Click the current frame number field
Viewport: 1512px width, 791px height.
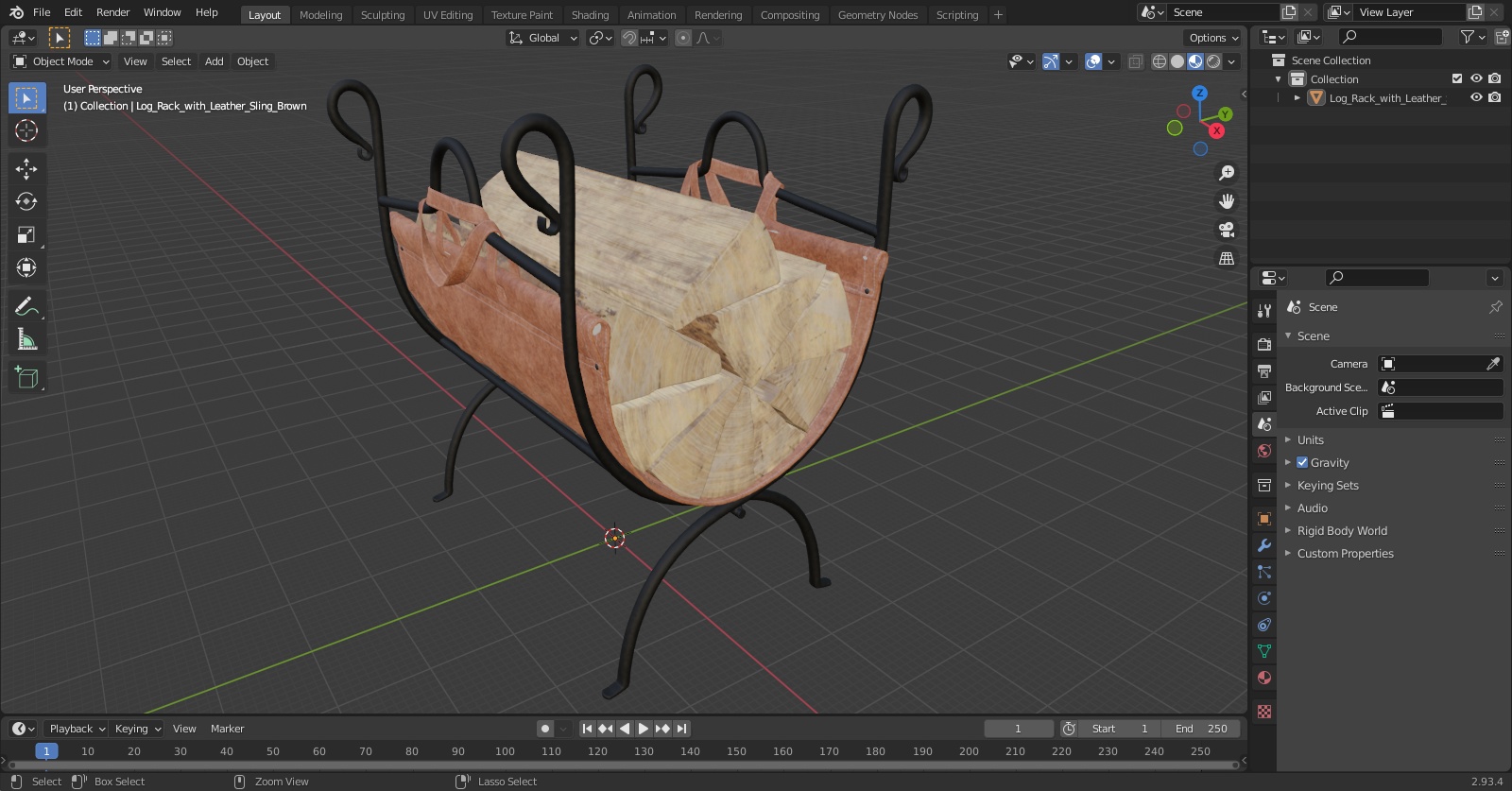1019,729
